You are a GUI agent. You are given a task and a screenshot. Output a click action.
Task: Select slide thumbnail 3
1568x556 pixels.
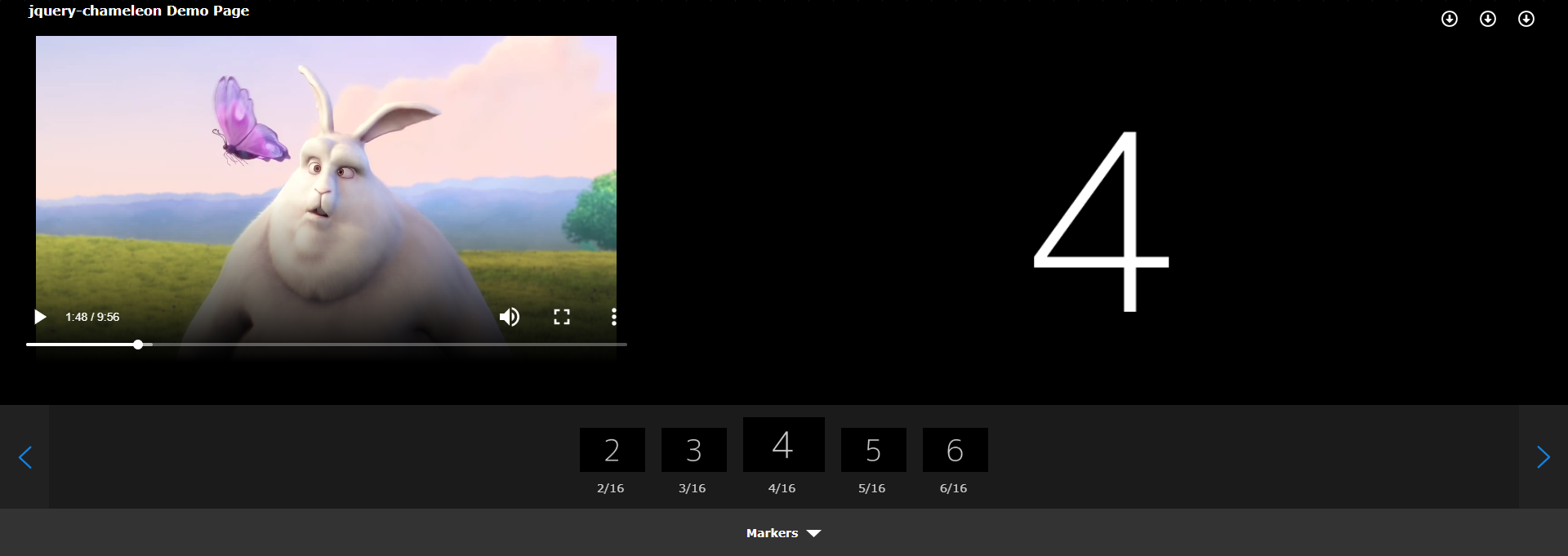694,450
